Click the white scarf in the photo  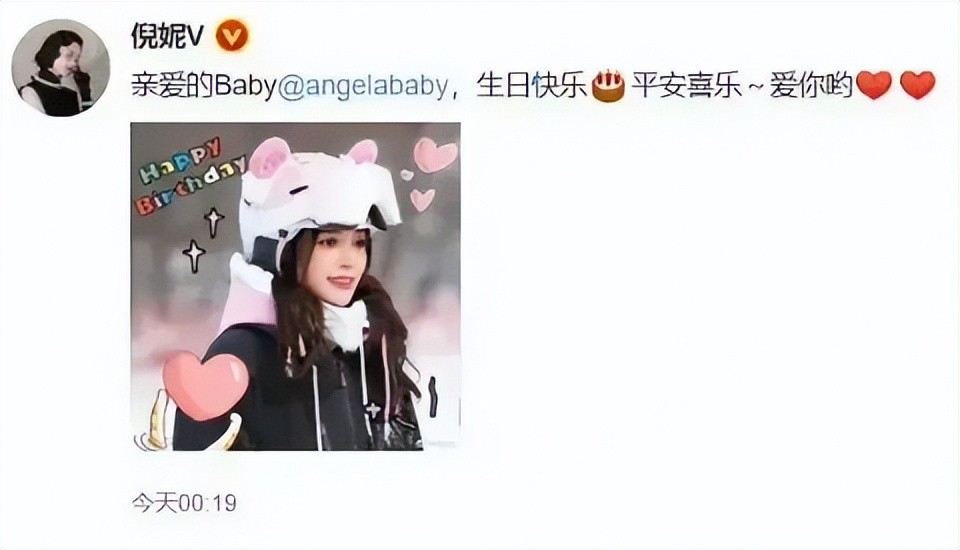coord(345,323)
